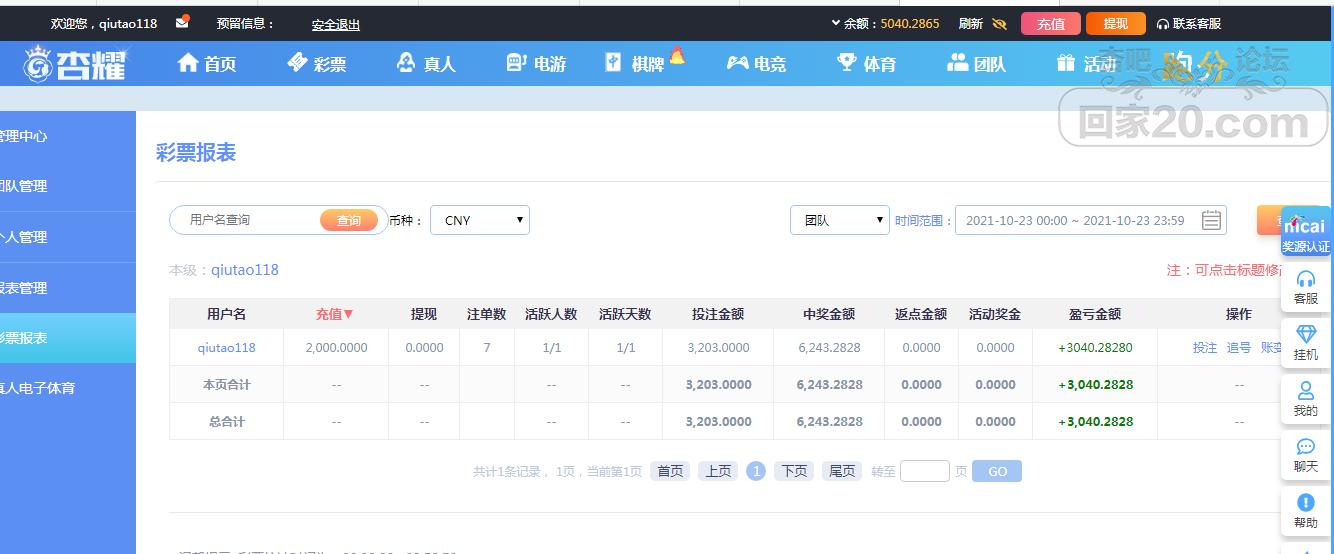Click the 刷新 refresh link
The image size is (1334, 554).
970,24
